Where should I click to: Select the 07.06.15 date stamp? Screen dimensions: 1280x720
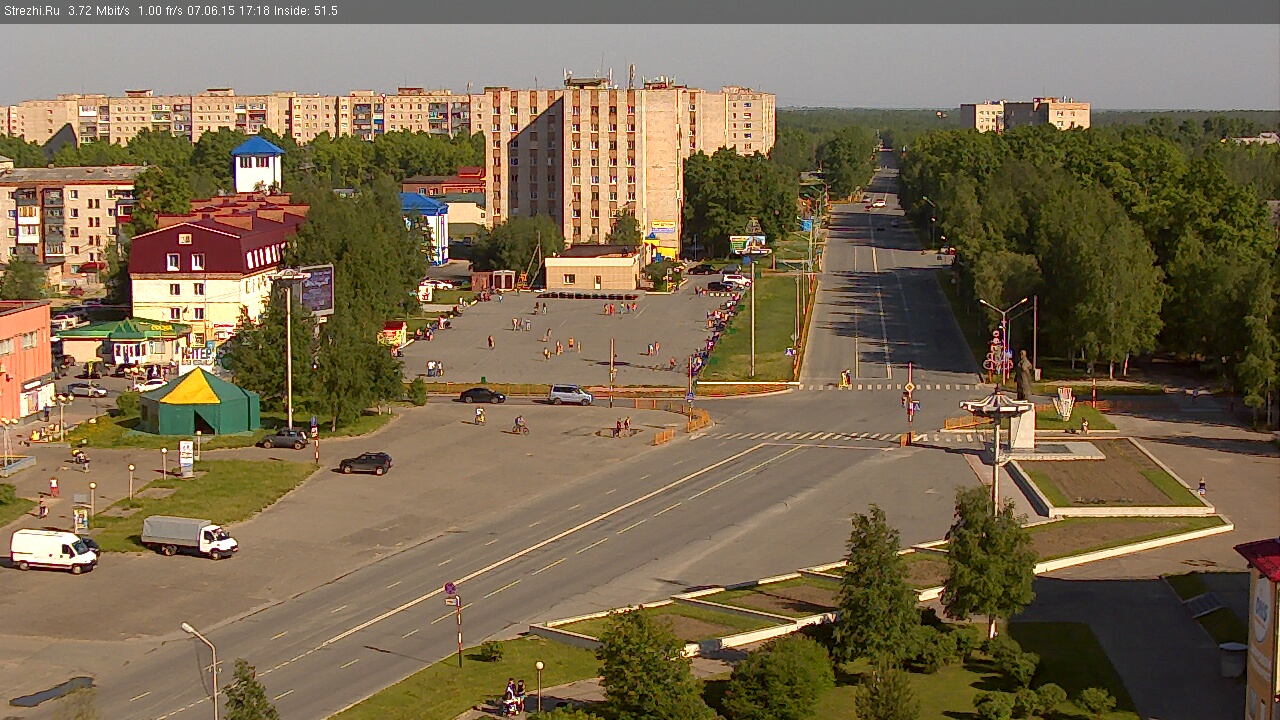coord(209,11)
